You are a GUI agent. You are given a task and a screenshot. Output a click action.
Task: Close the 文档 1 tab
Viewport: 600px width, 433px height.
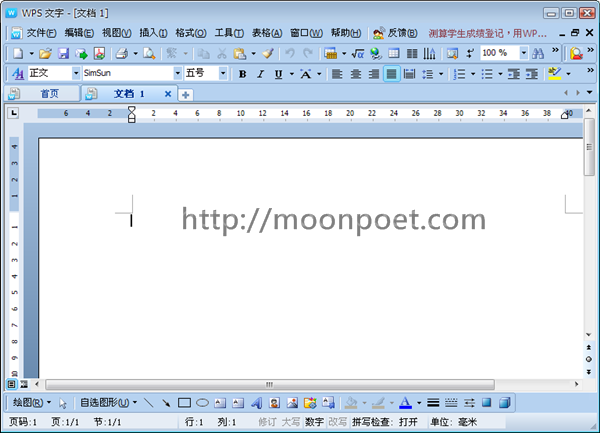point(168,94)
